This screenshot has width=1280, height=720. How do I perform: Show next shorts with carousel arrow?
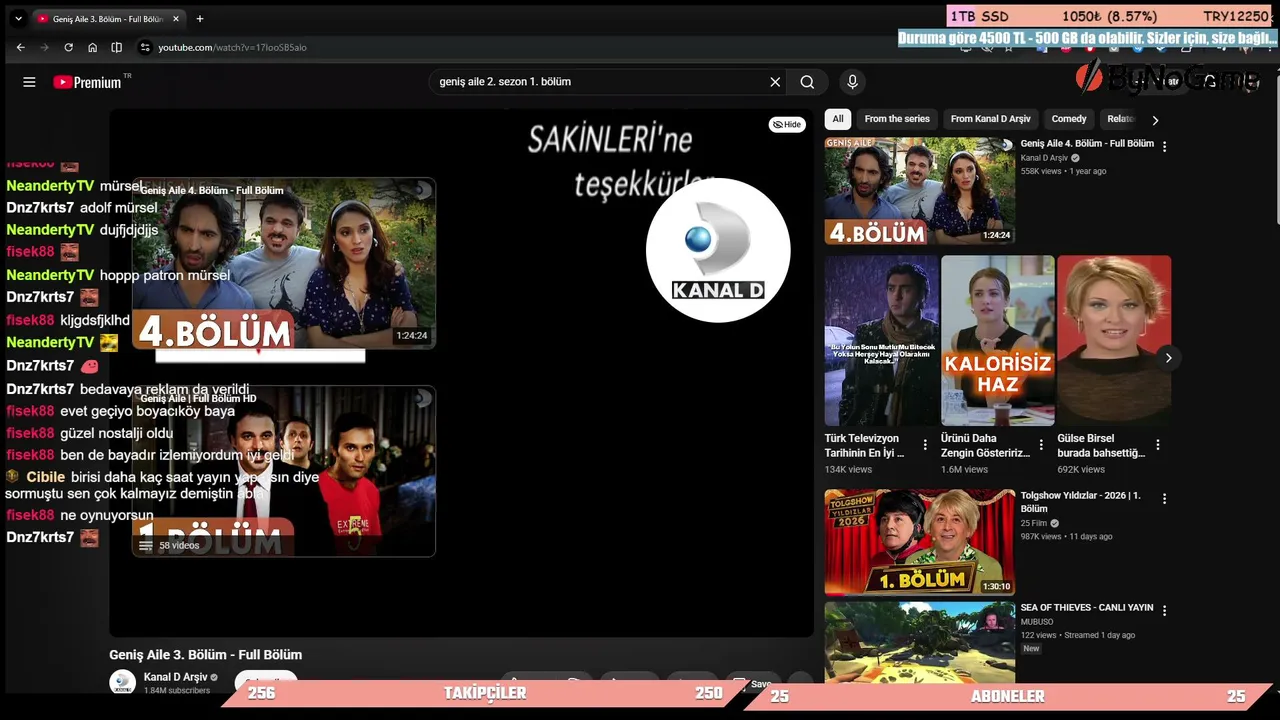coord(1168,358)
